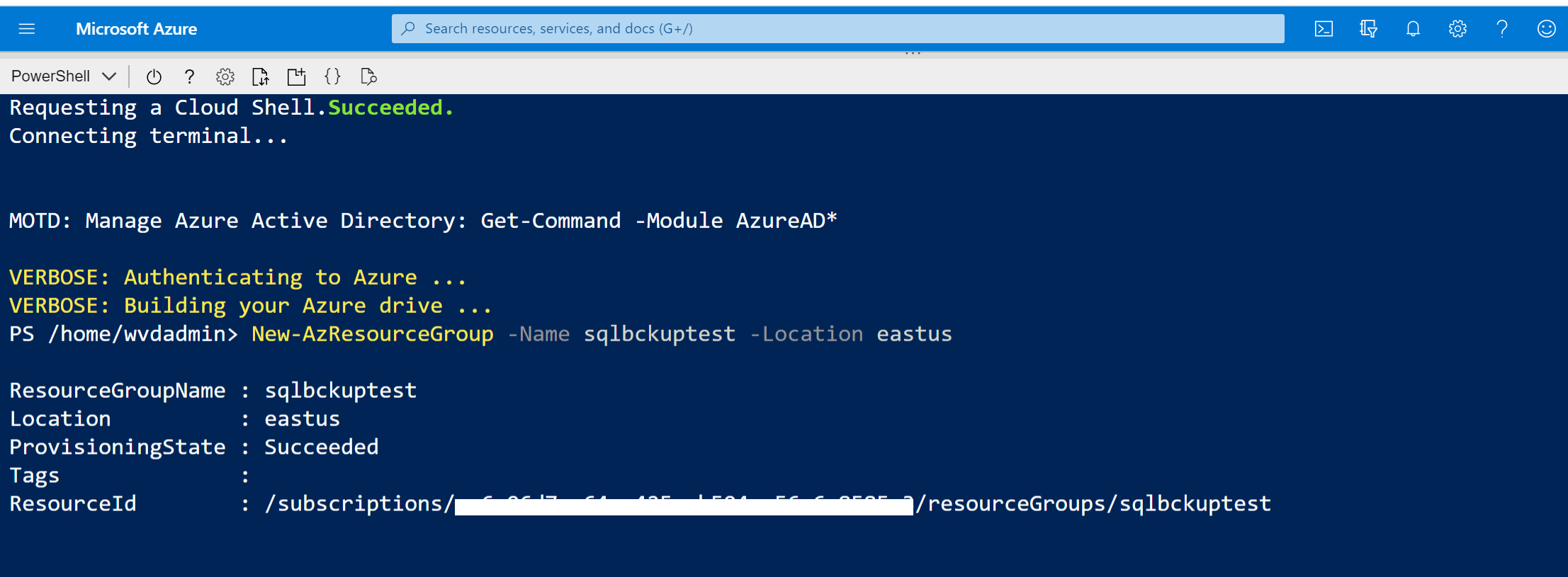The image size is (1568, 577).
Task: Open the editor curly braces icon
Action: coord(332,76)
